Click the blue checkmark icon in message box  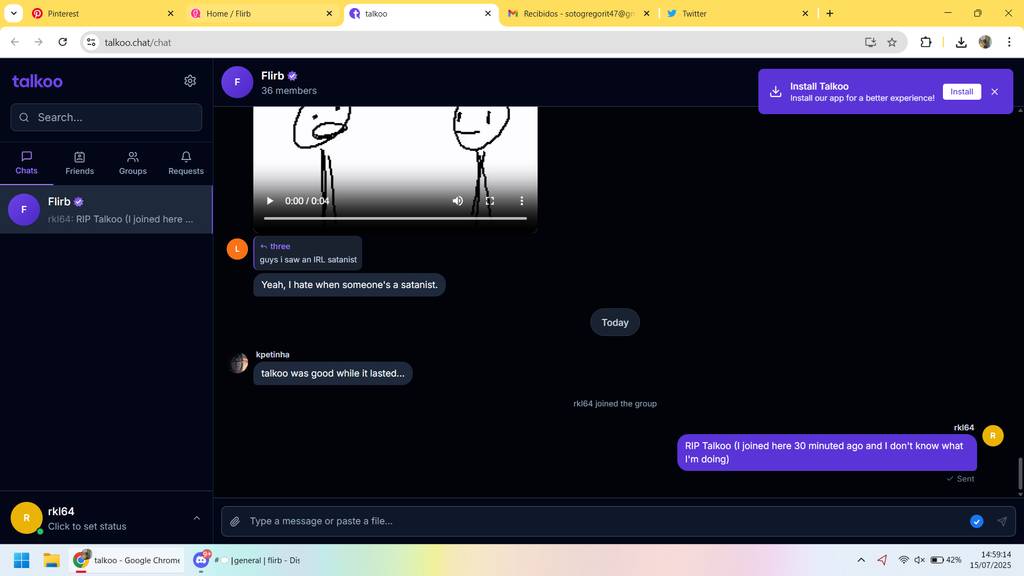(976, 521)
